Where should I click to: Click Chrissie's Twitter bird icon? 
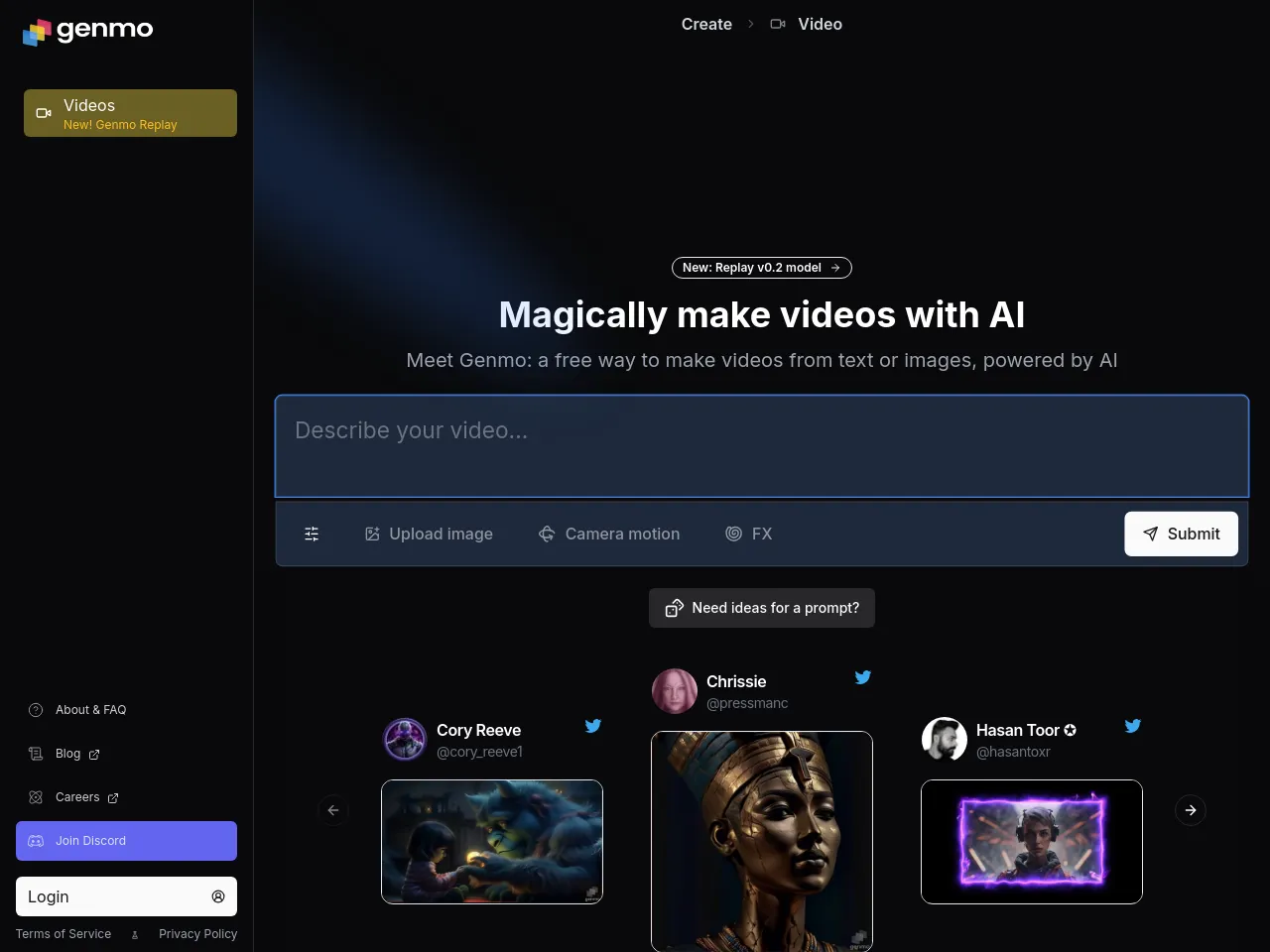click(x=863, y=677)
